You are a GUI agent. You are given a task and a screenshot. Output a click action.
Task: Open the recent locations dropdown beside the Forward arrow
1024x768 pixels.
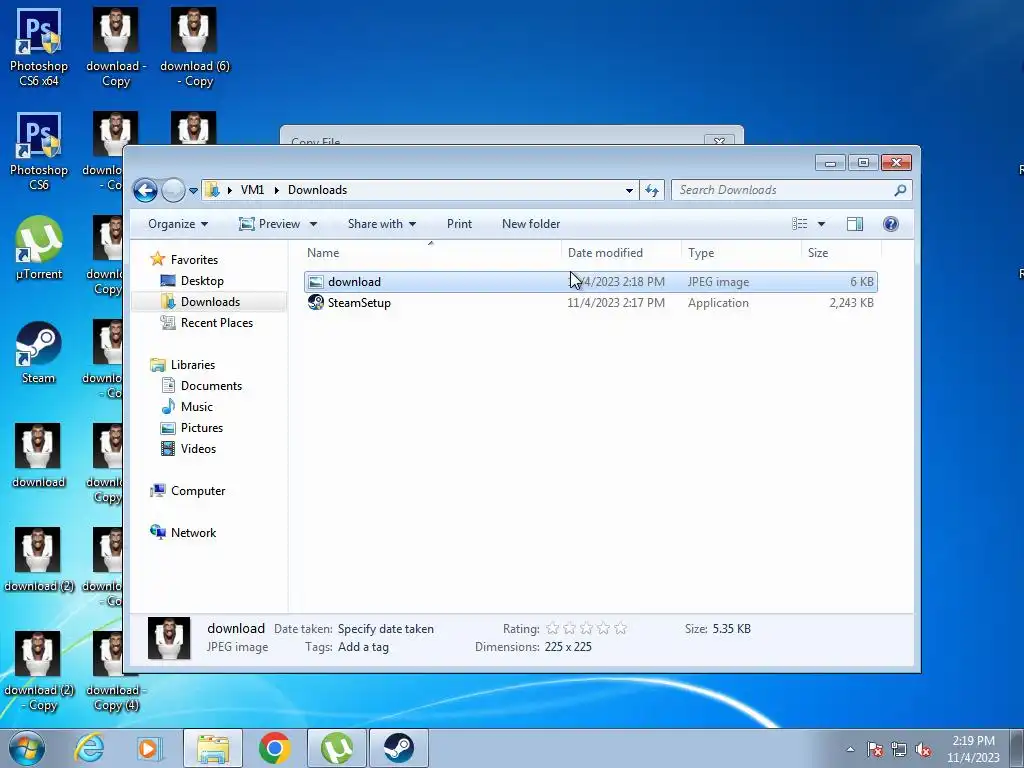pyautogui.click(x=193, y=191)
